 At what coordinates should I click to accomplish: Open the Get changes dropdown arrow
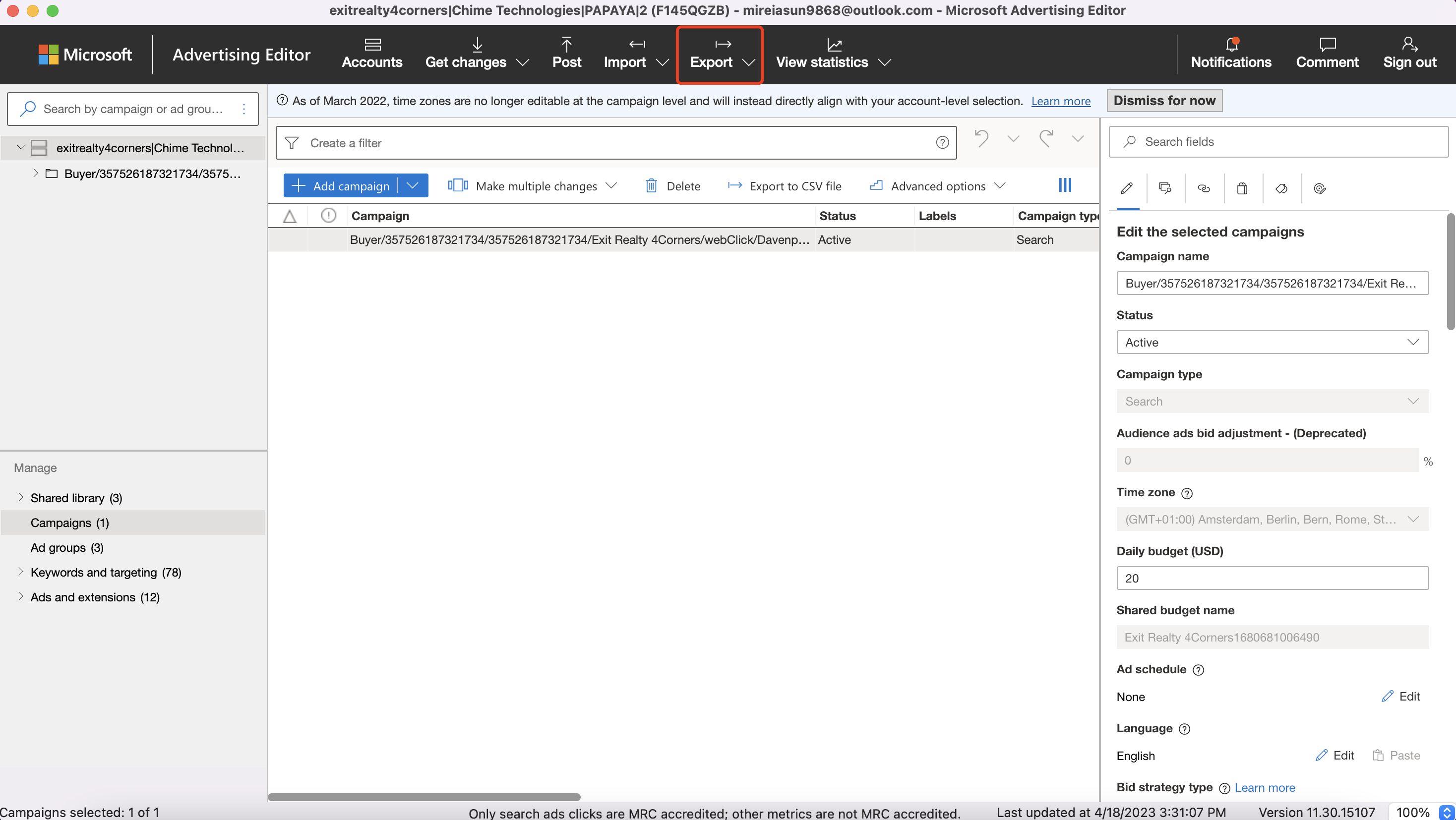tap(523, 62)
